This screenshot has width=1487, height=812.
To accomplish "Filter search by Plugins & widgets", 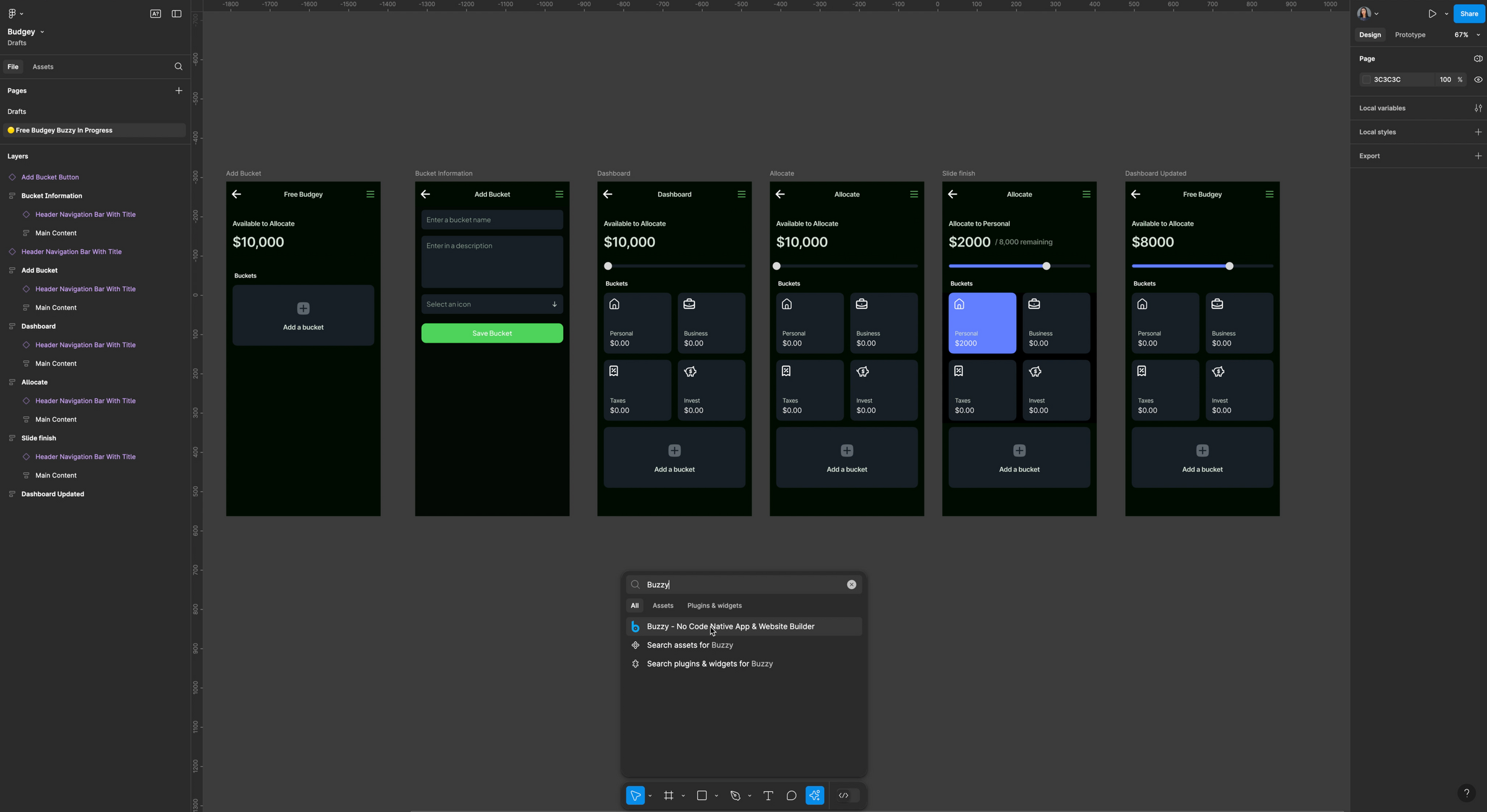I will [x=714, y=606].
